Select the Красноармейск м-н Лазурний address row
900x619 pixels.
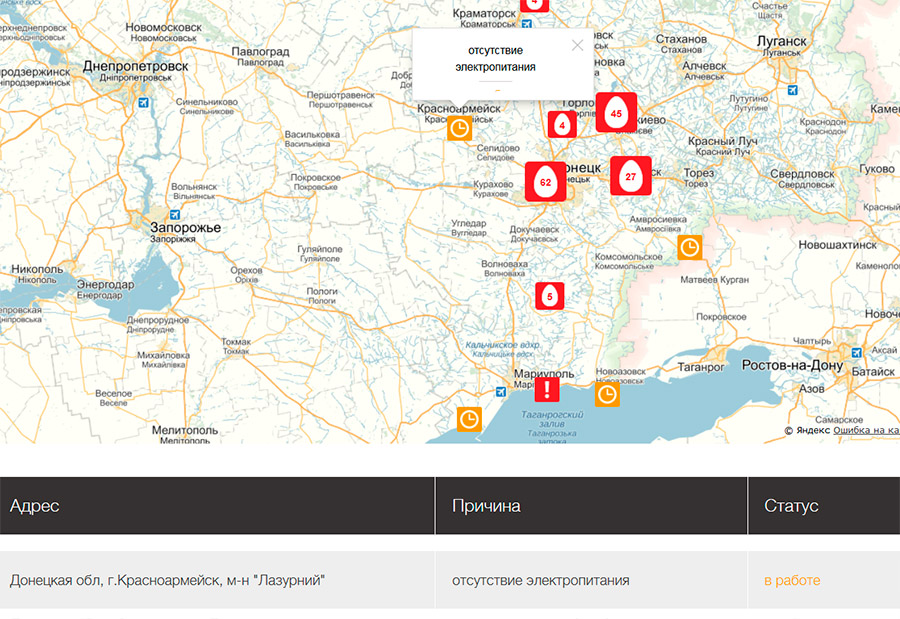pos(168,580)
